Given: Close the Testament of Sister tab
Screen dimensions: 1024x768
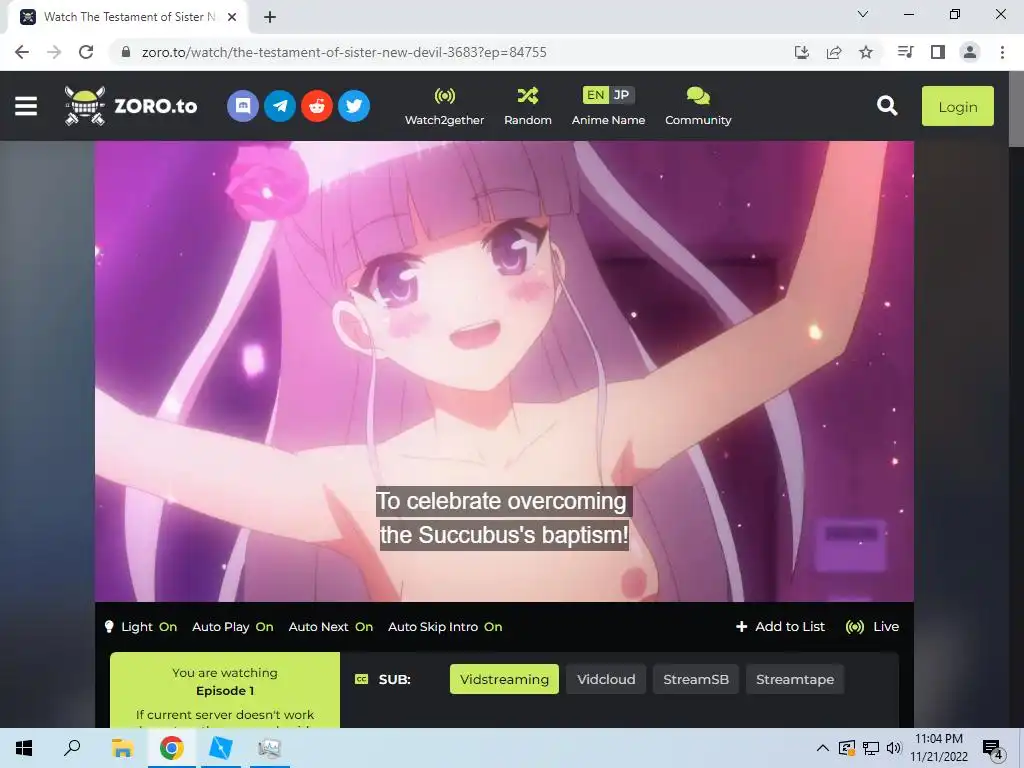Looking at the screenshot, I should coord(232,17).
